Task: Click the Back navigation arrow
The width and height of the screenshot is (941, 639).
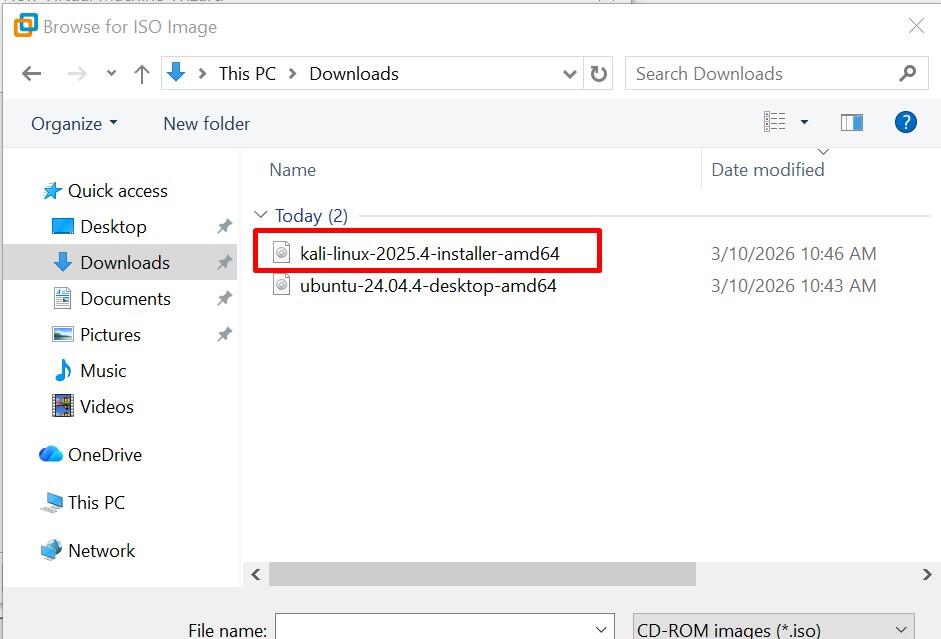Action: [x=31, y=74]
